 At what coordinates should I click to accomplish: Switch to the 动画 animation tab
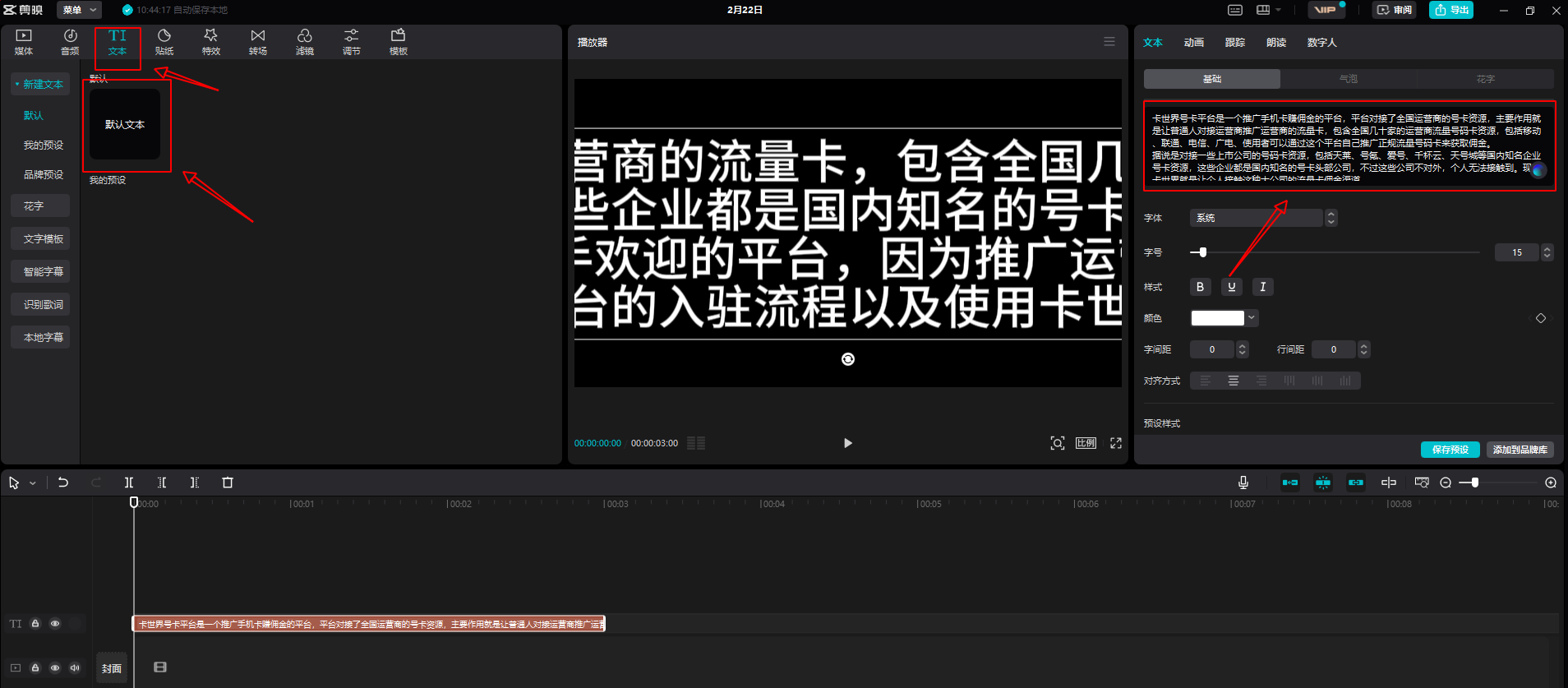(x=1194, y=43)
